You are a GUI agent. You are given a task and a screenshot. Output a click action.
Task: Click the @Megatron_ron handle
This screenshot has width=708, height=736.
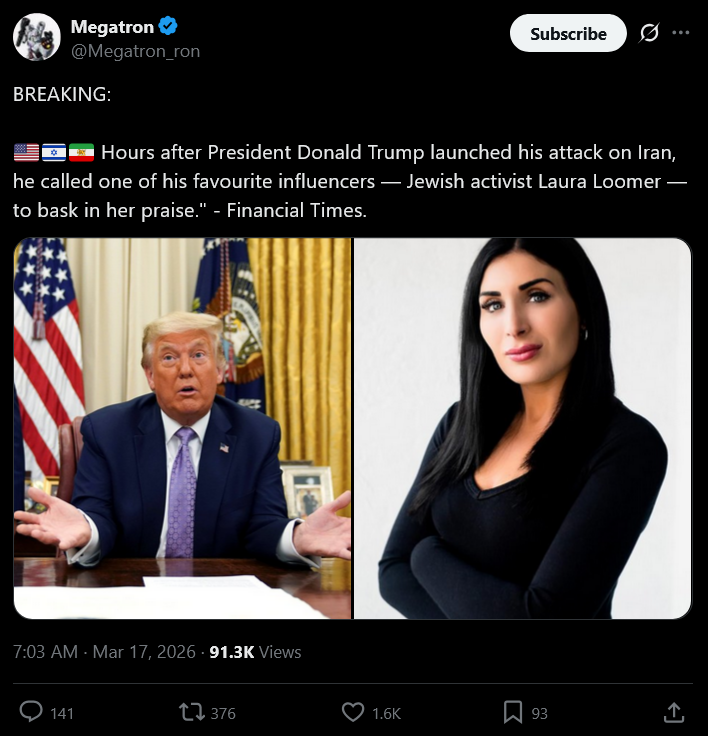pyautogui.click(x=135, y=51)
